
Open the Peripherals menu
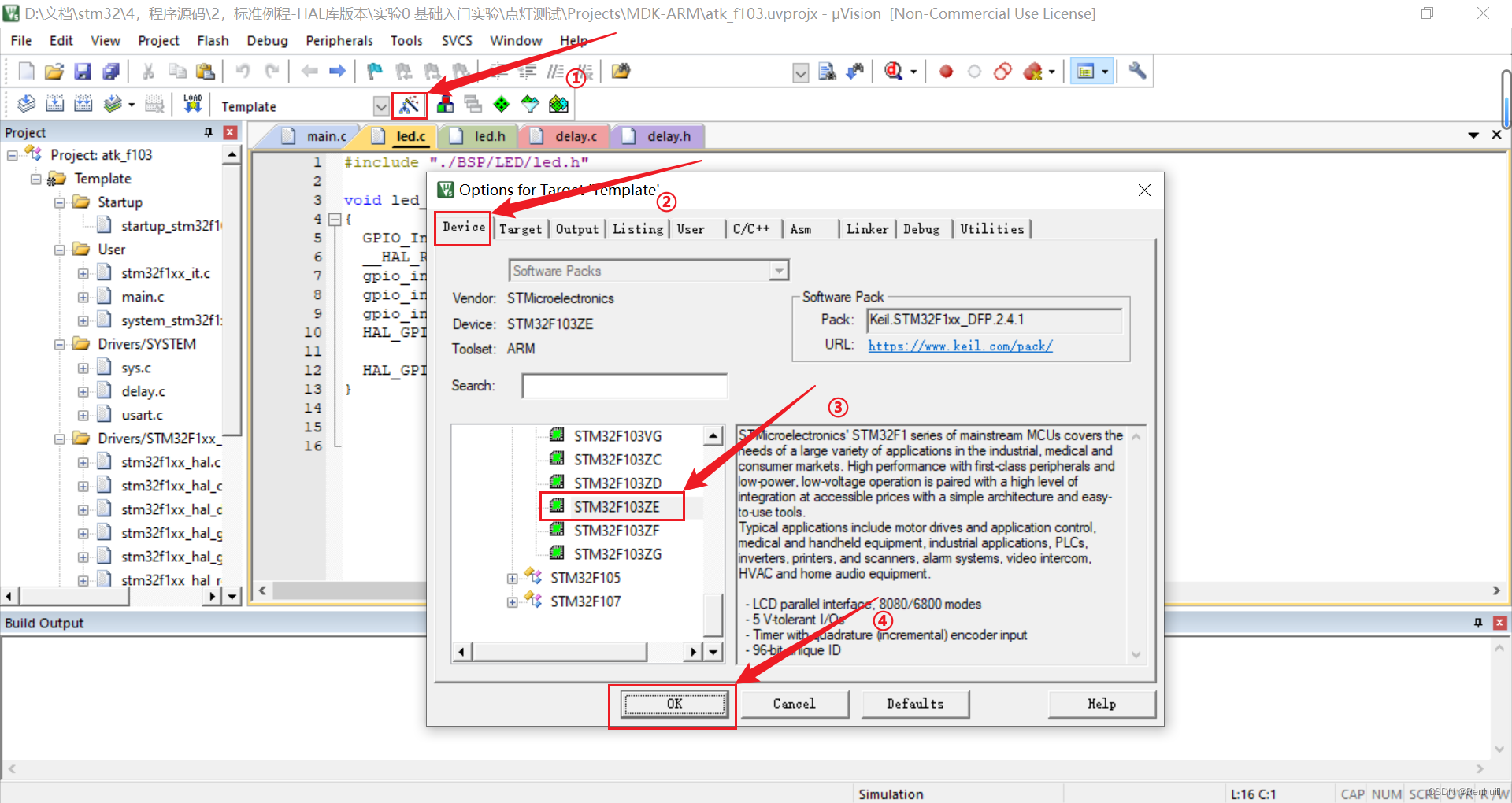tap(339, 40)
